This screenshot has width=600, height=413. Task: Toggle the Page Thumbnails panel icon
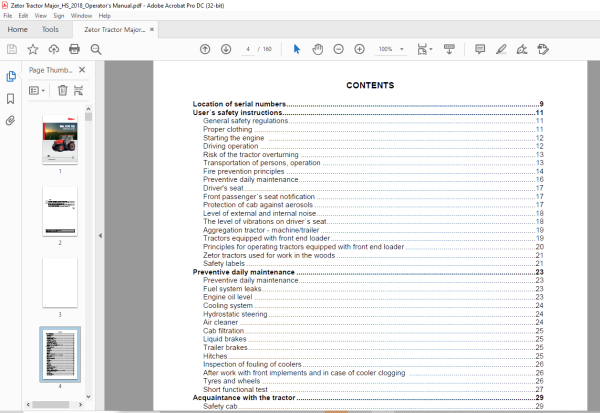(11, 76)
